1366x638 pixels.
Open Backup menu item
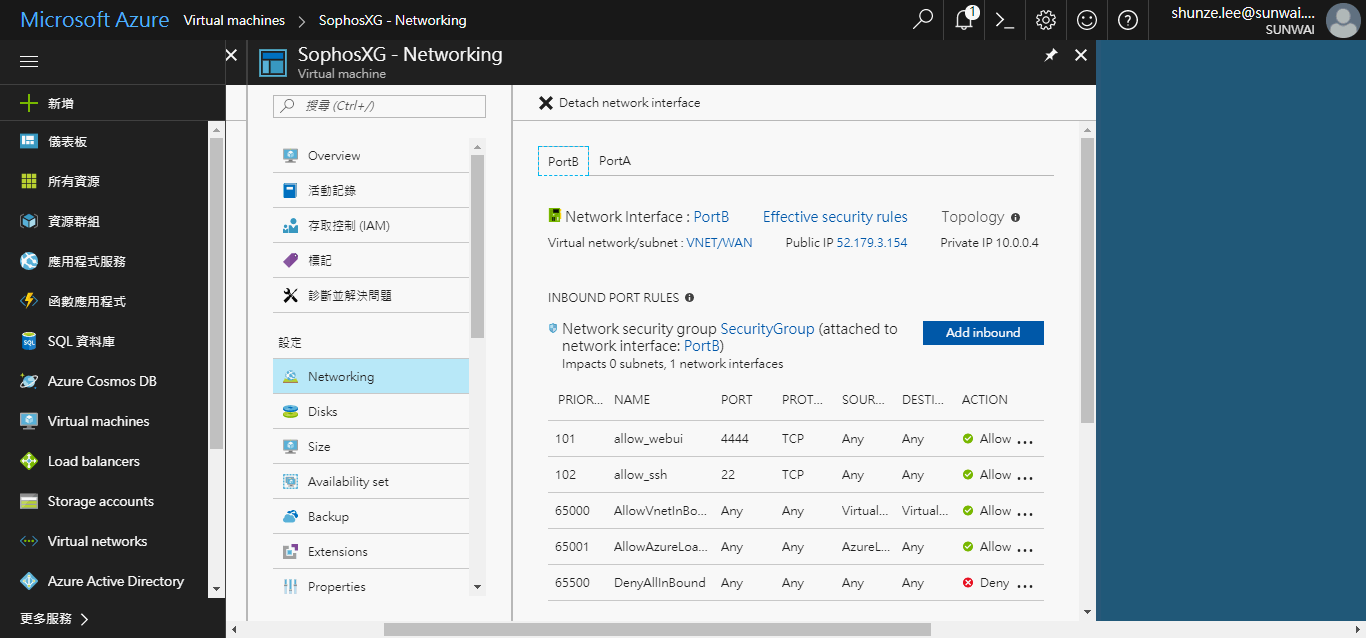tap(371, 517)
